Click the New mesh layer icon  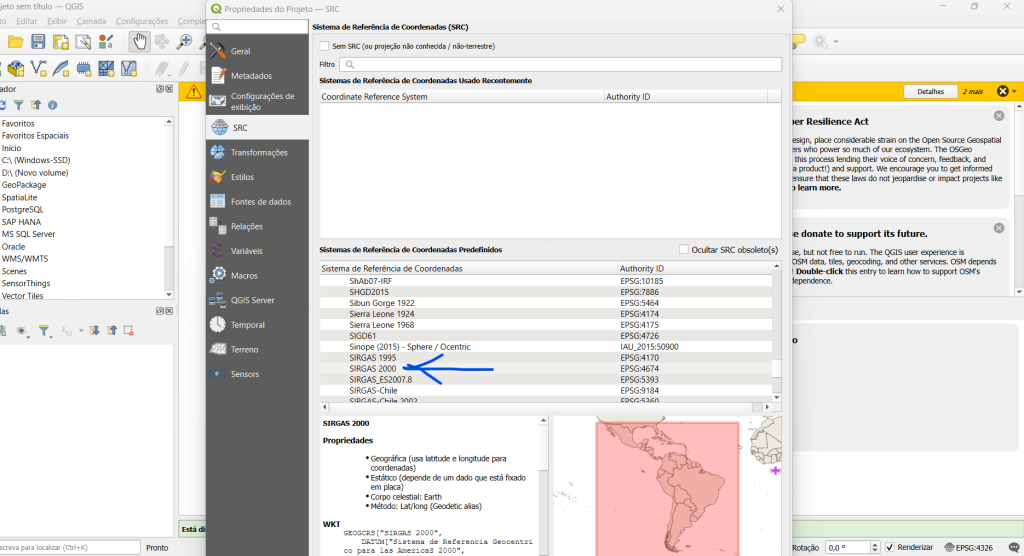click(x=106, y=68)
